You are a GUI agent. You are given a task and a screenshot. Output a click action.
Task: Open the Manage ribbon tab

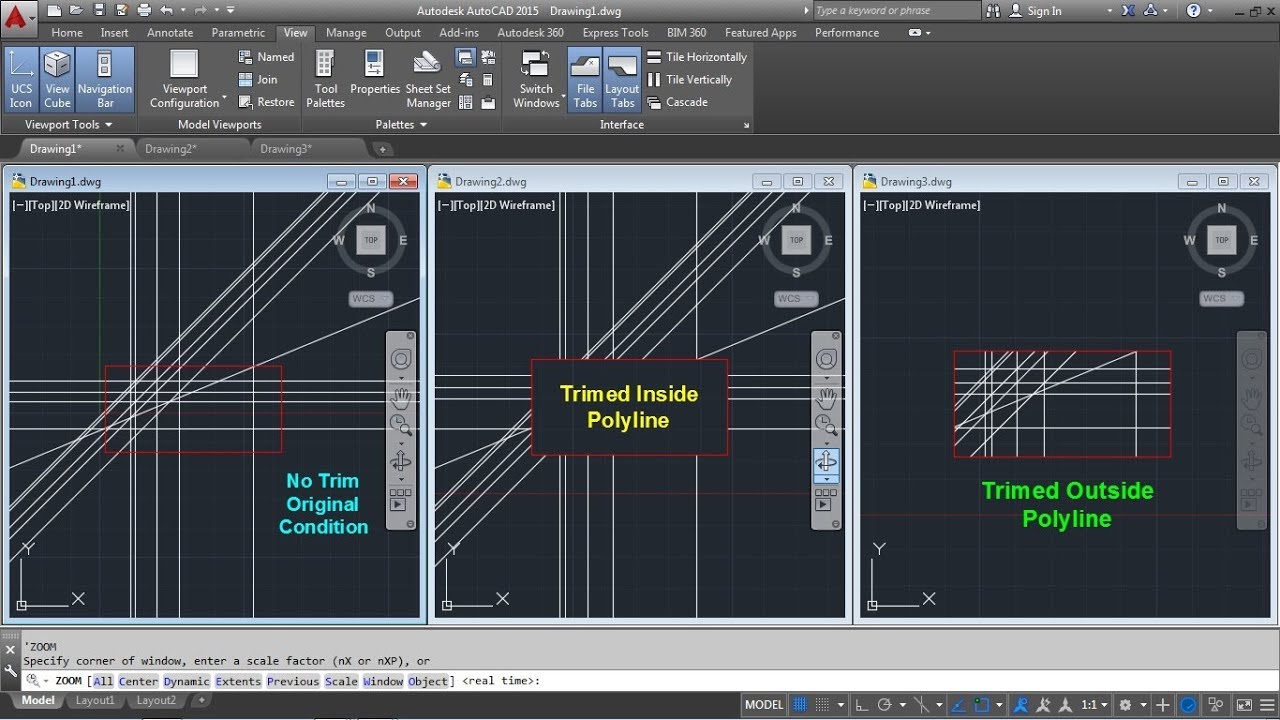coord(346,33)
